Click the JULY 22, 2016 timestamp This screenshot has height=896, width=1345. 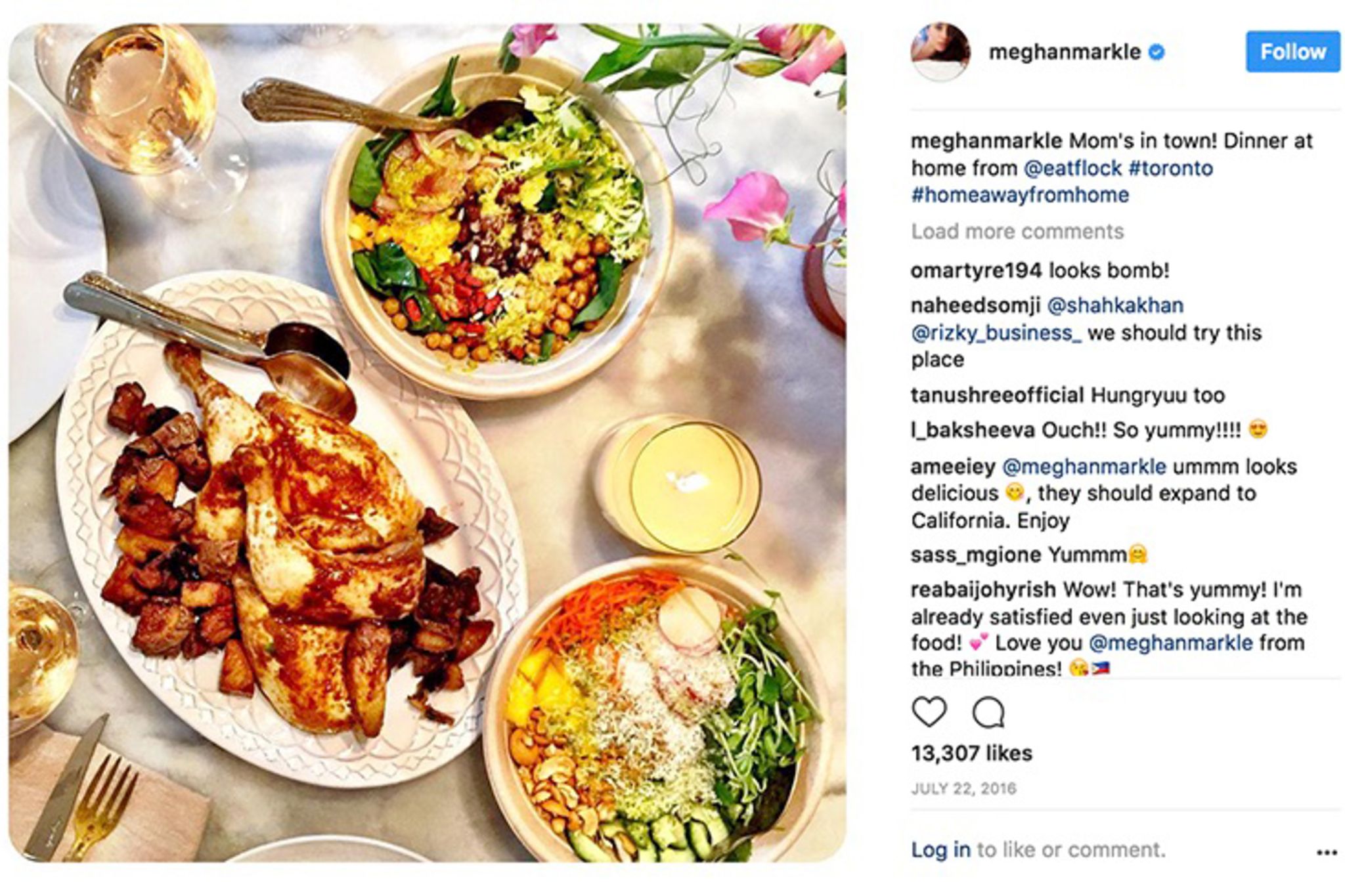pyautogui.click(x=963, y=788)
